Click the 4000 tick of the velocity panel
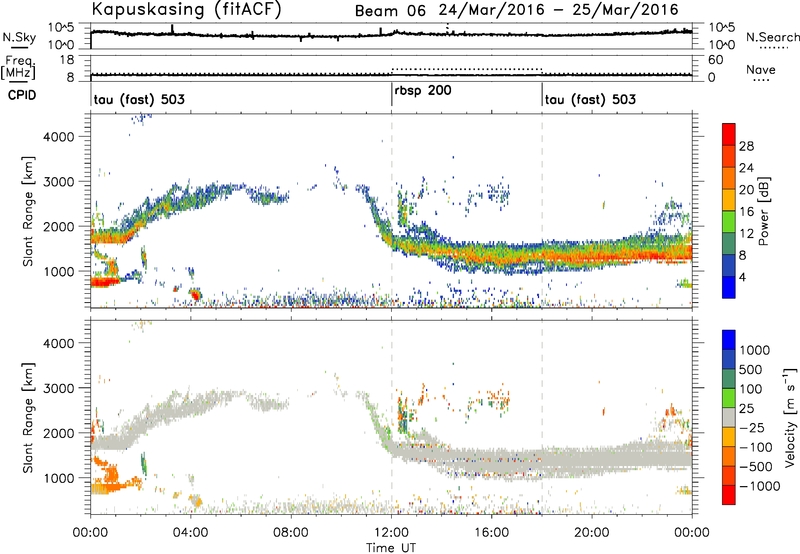The image size is (800, 554). tap(58, 343)
